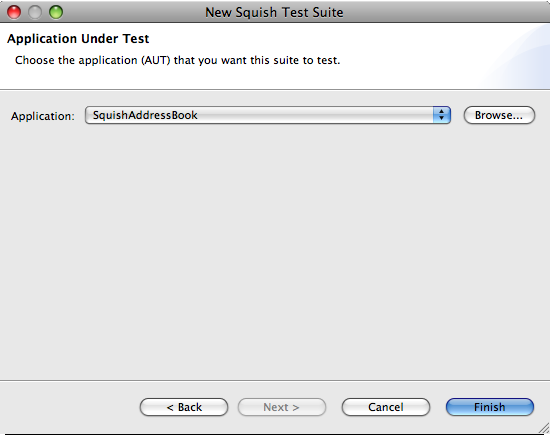Click the New Squish Test Suite title bar
553x437 pixels.
(274, 12)
